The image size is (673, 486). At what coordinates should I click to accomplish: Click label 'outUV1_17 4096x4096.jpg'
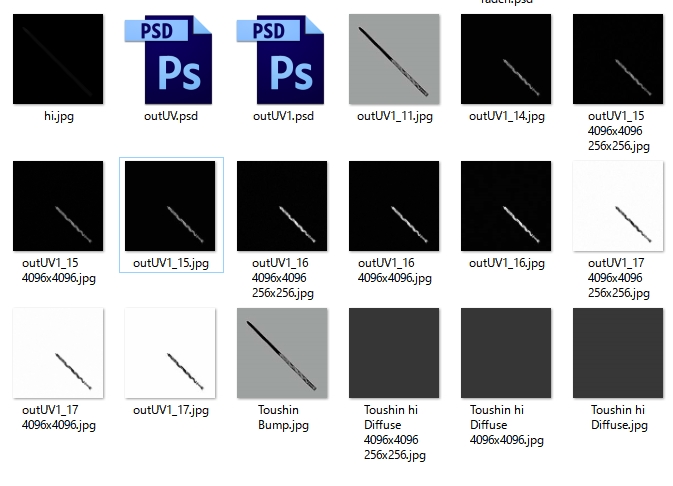pyautogui.click(x=59, y=418)
